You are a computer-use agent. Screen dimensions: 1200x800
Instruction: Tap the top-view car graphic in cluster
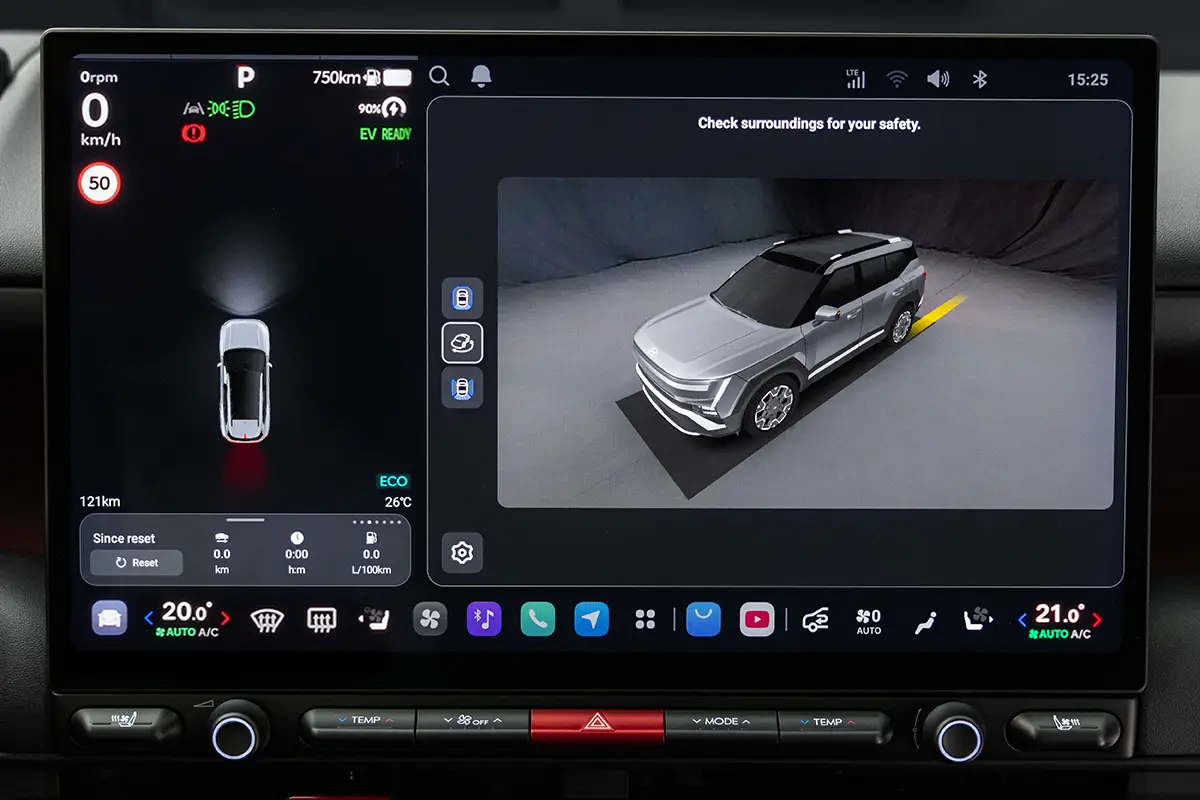pyautogui.click(x=244, y=381)
